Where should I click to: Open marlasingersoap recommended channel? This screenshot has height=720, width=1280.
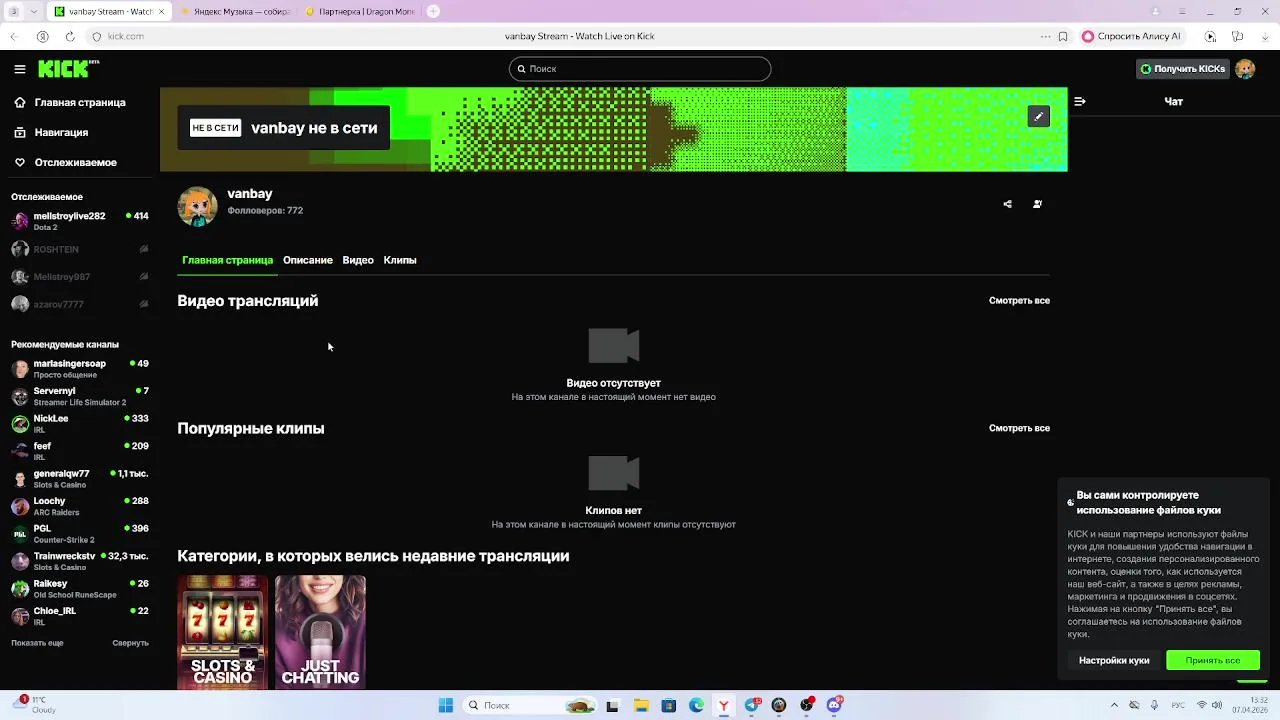79,369
